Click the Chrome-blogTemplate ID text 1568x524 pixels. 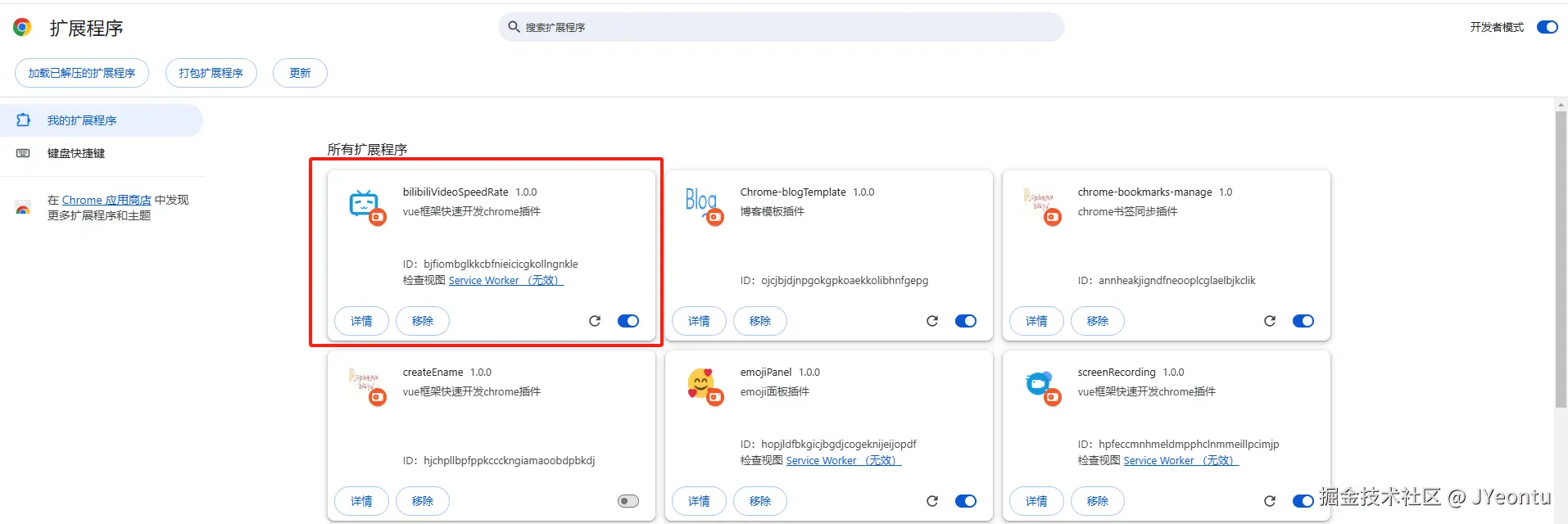click(x=834, y=280)
